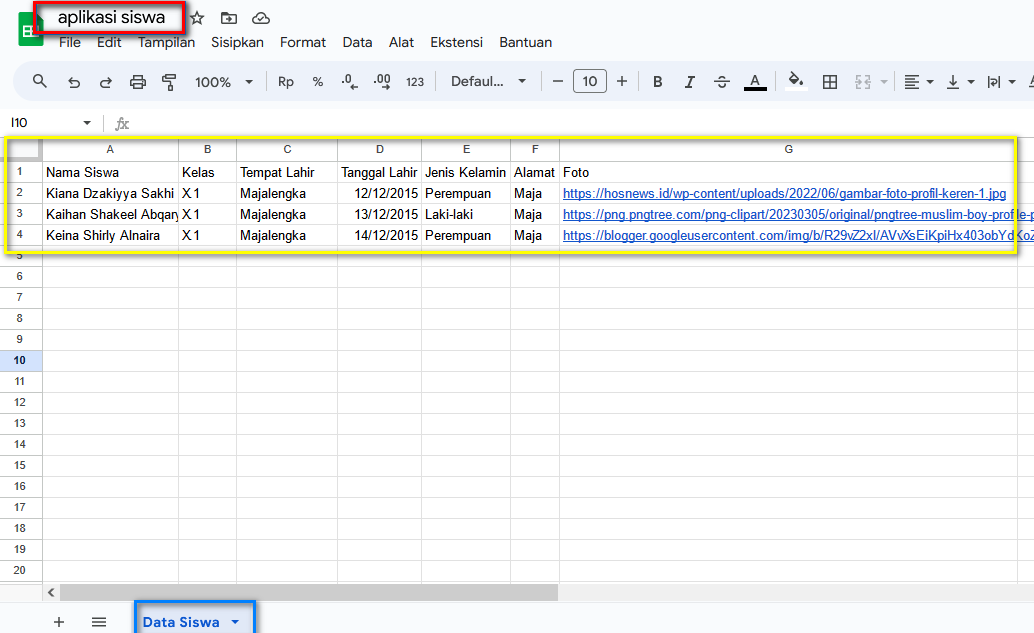Open the borders tool in toolbar

[x=829, y=82]
